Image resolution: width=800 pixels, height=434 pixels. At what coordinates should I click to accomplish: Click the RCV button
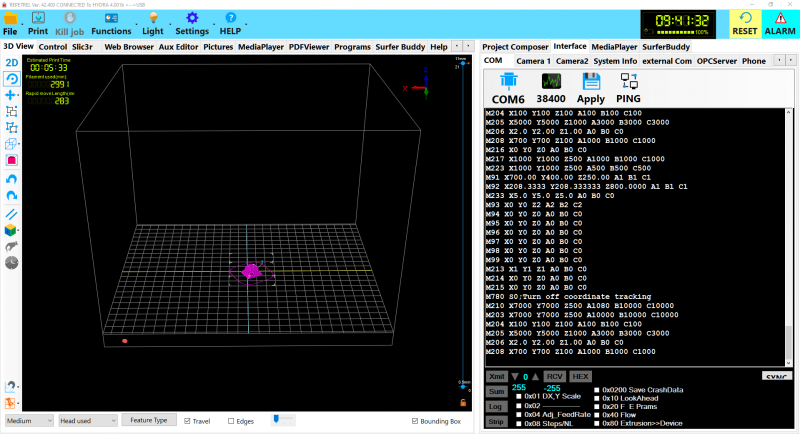(x=554, y=377)
